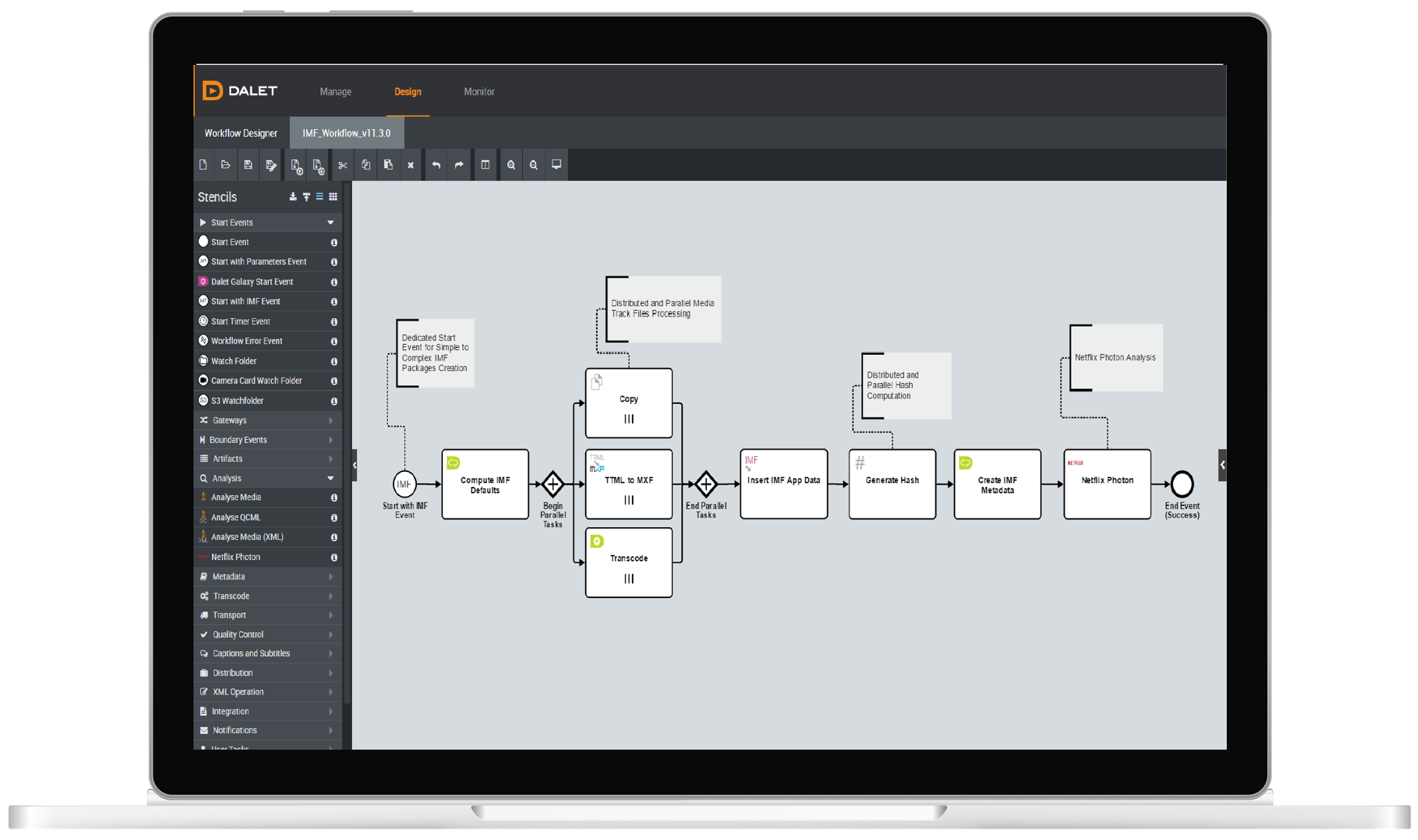The width and height of the screenshot is (1418, 840).
Task: Open the Manage tab
Action: 335,92
